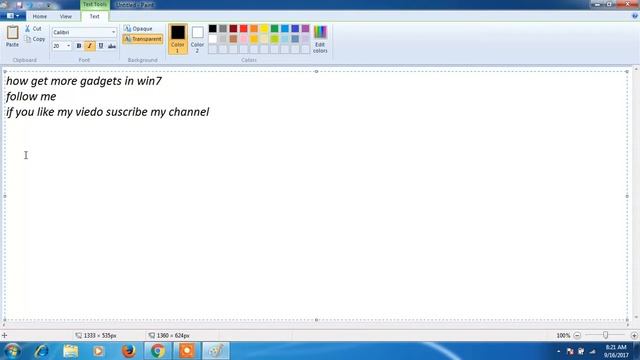640x360 pixels.
Task: Click the zoom slider handle
Action: [x=606, y=335]
